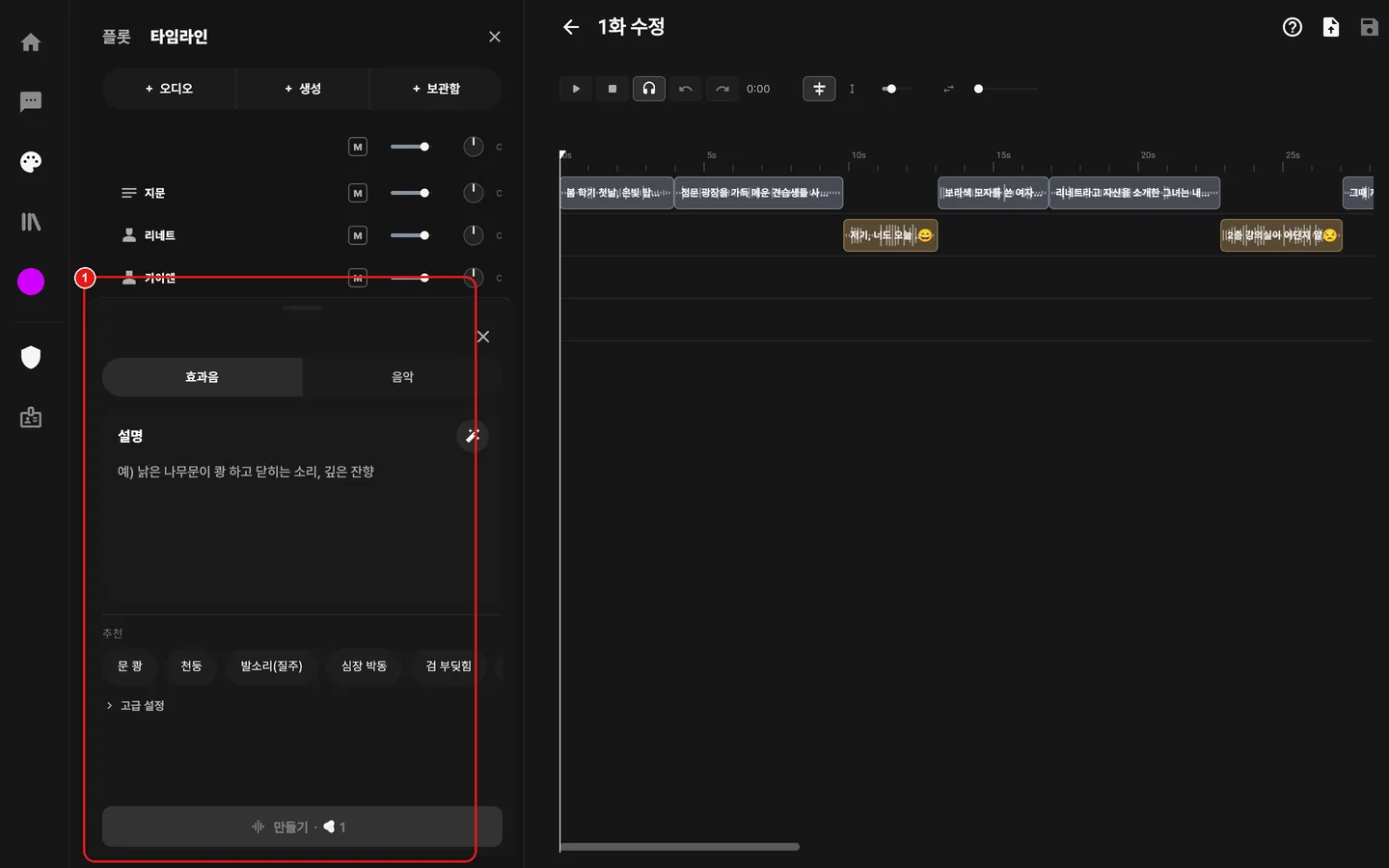Viewport: 1389px width, 868px height.
Task: Redo the last edit
Action: click(722, 89)
